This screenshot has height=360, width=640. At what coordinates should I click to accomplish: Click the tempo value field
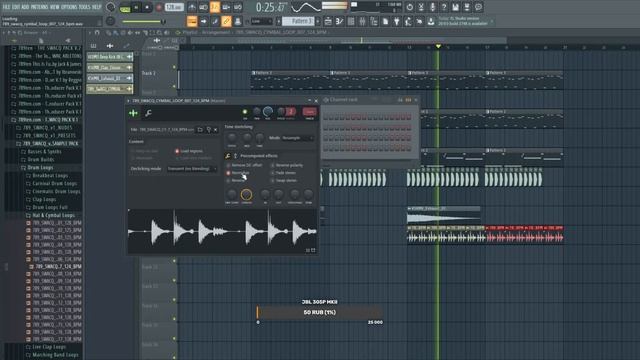click(174, 7)
